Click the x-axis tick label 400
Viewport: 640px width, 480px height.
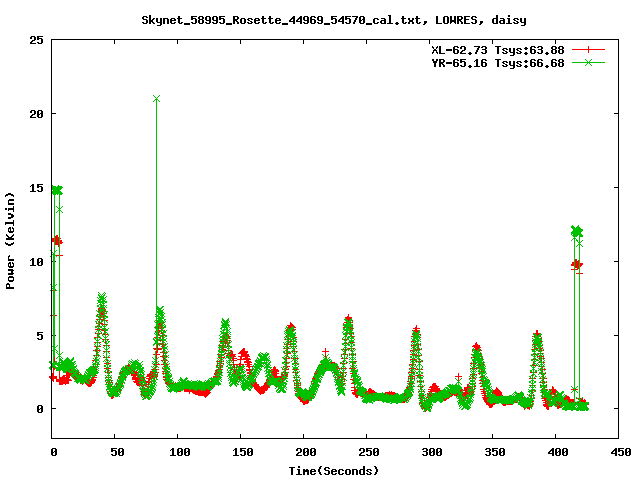558,452
